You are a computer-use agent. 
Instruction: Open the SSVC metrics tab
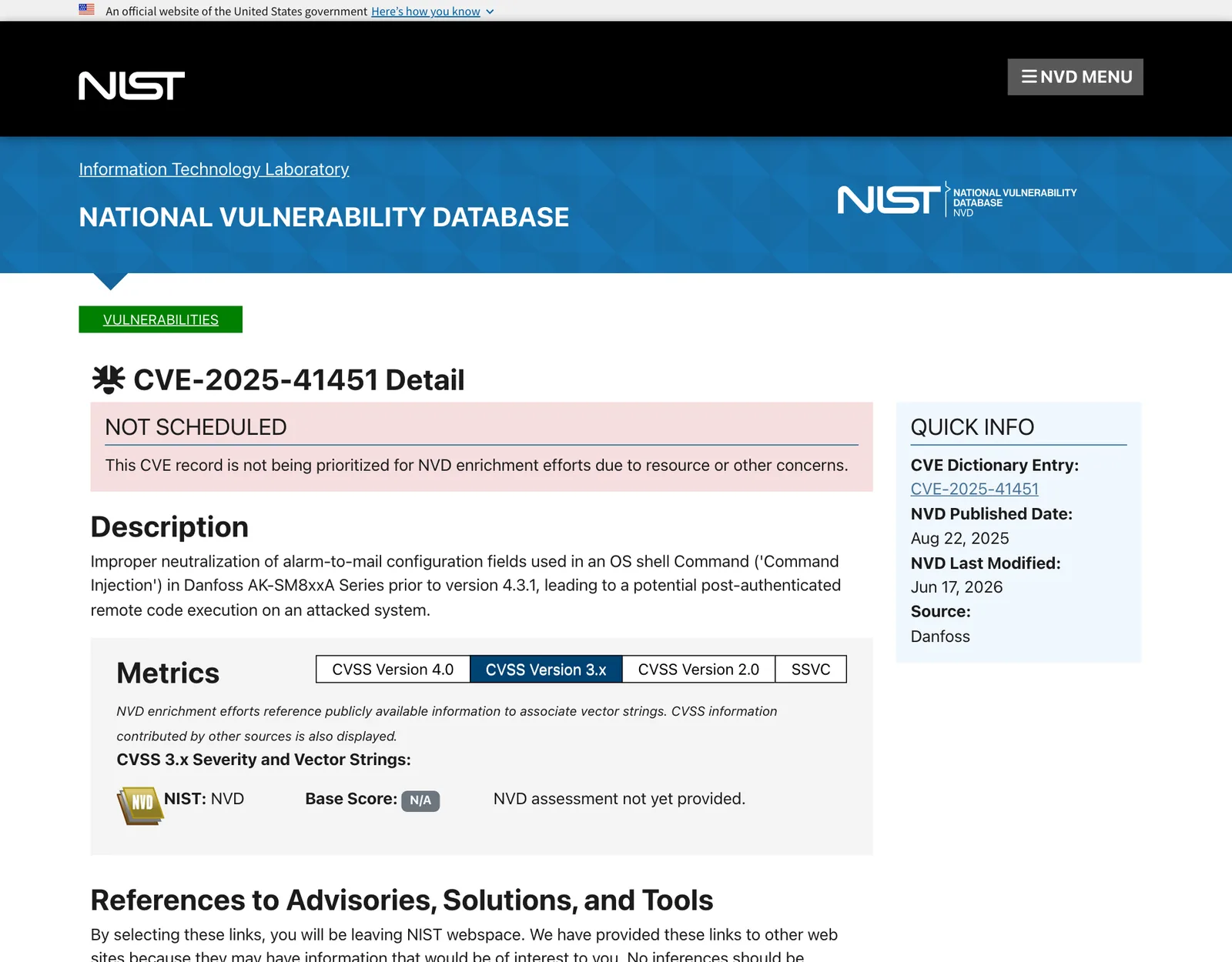[x=811, y=670]
